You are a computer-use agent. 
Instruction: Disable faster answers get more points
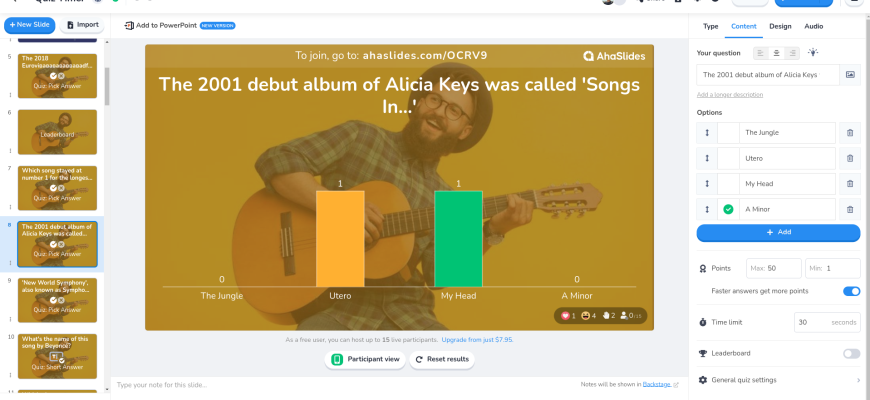tap(851, 291)
